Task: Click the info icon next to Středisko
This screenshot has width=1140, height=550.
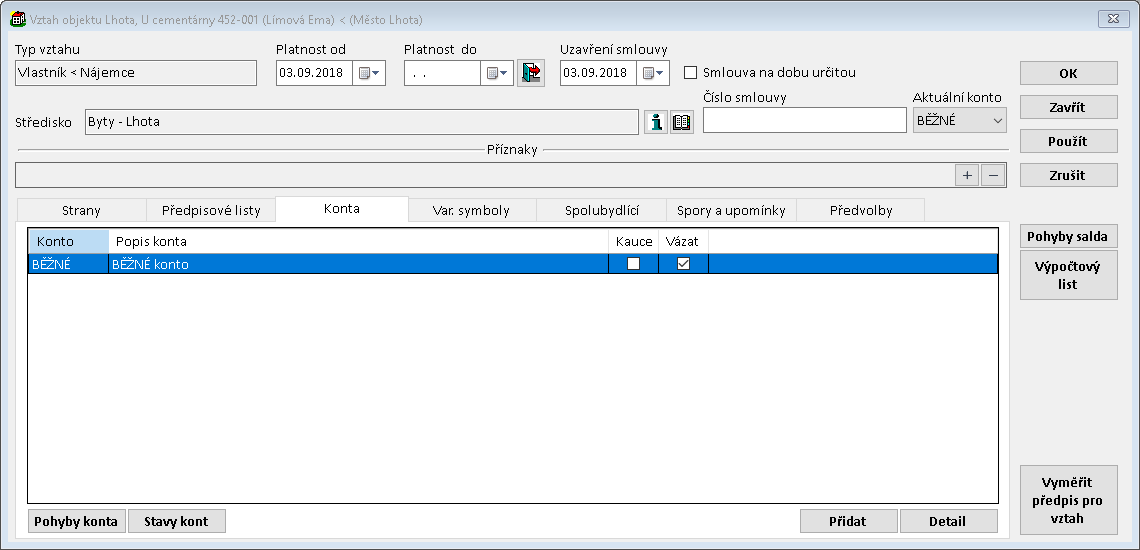Action: click(656, 122)
